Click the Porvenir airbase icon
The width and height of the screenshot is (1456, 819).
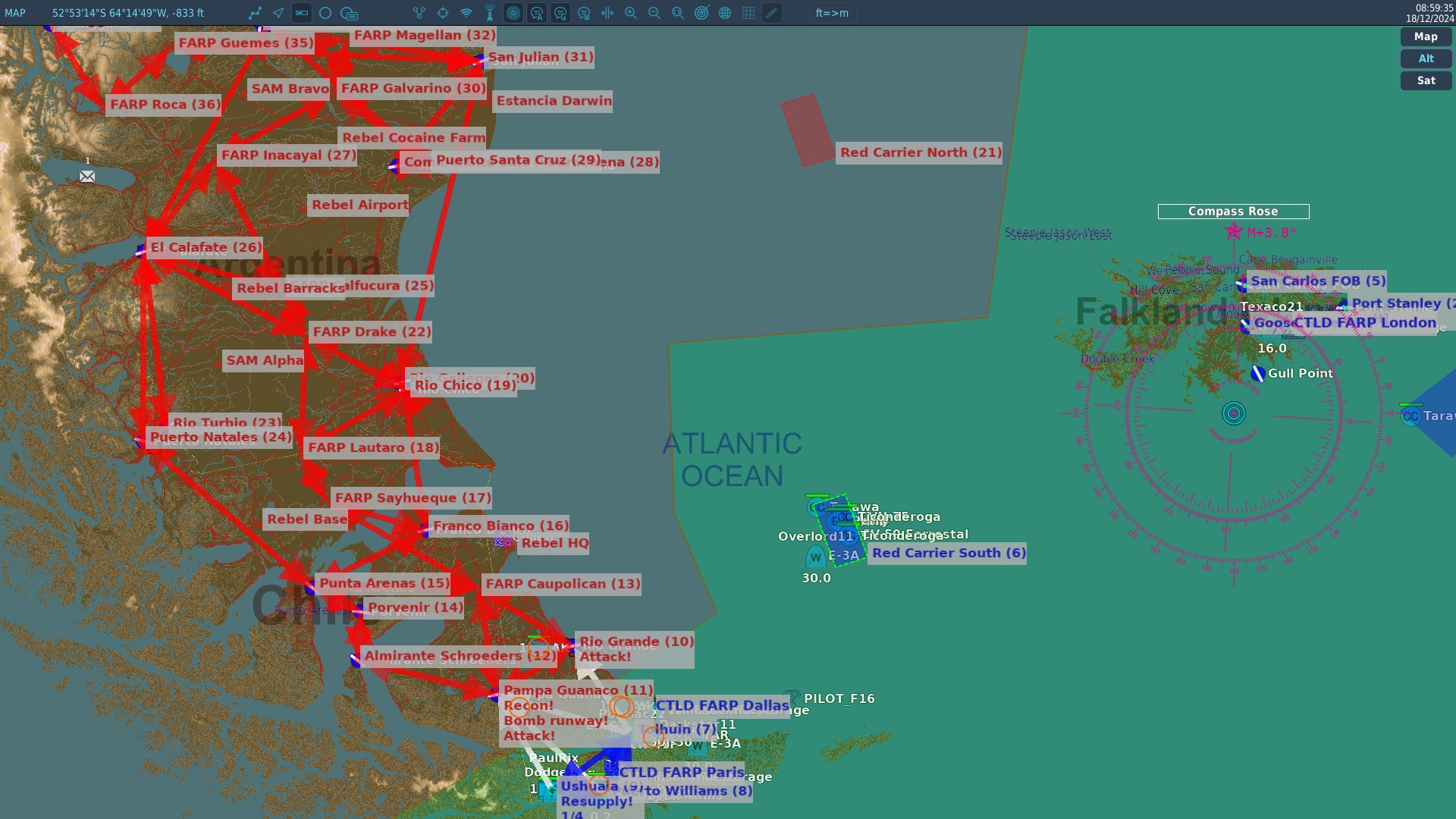[x=357, y=610]
